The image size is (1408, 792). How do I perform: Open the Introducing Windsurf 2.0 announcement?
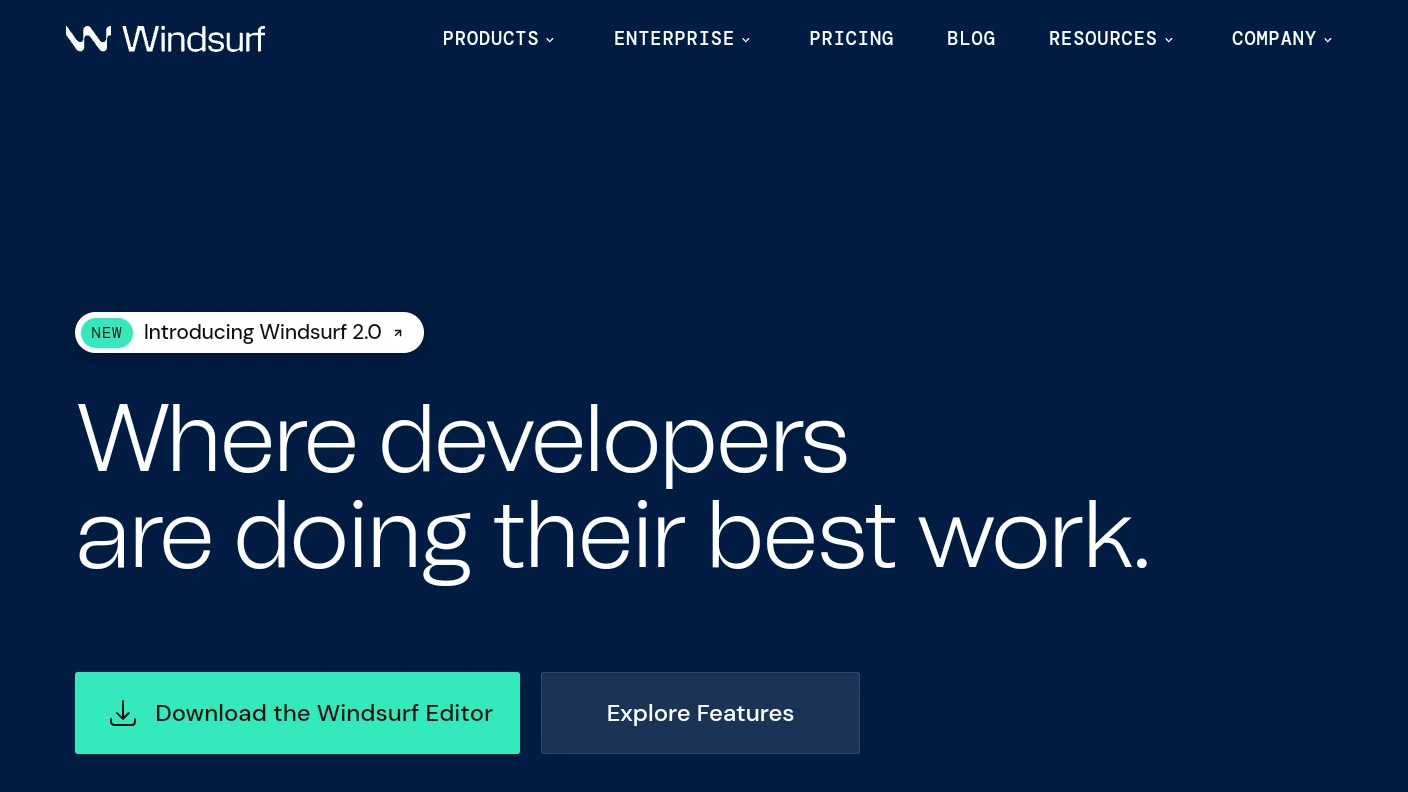coord(249,333)
